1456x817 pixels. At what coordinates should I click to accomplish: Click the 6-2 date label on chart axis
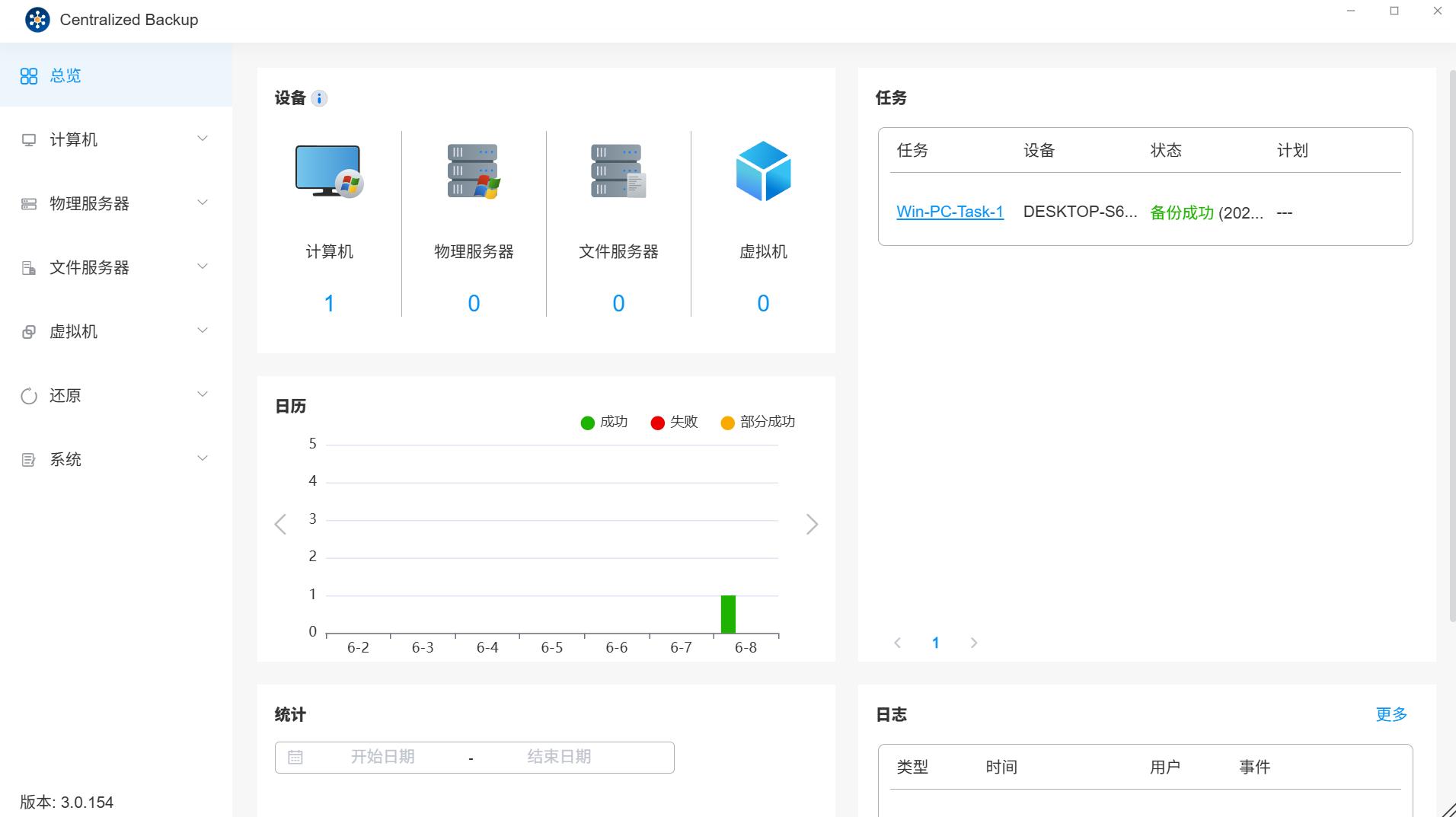click(358, 648)
